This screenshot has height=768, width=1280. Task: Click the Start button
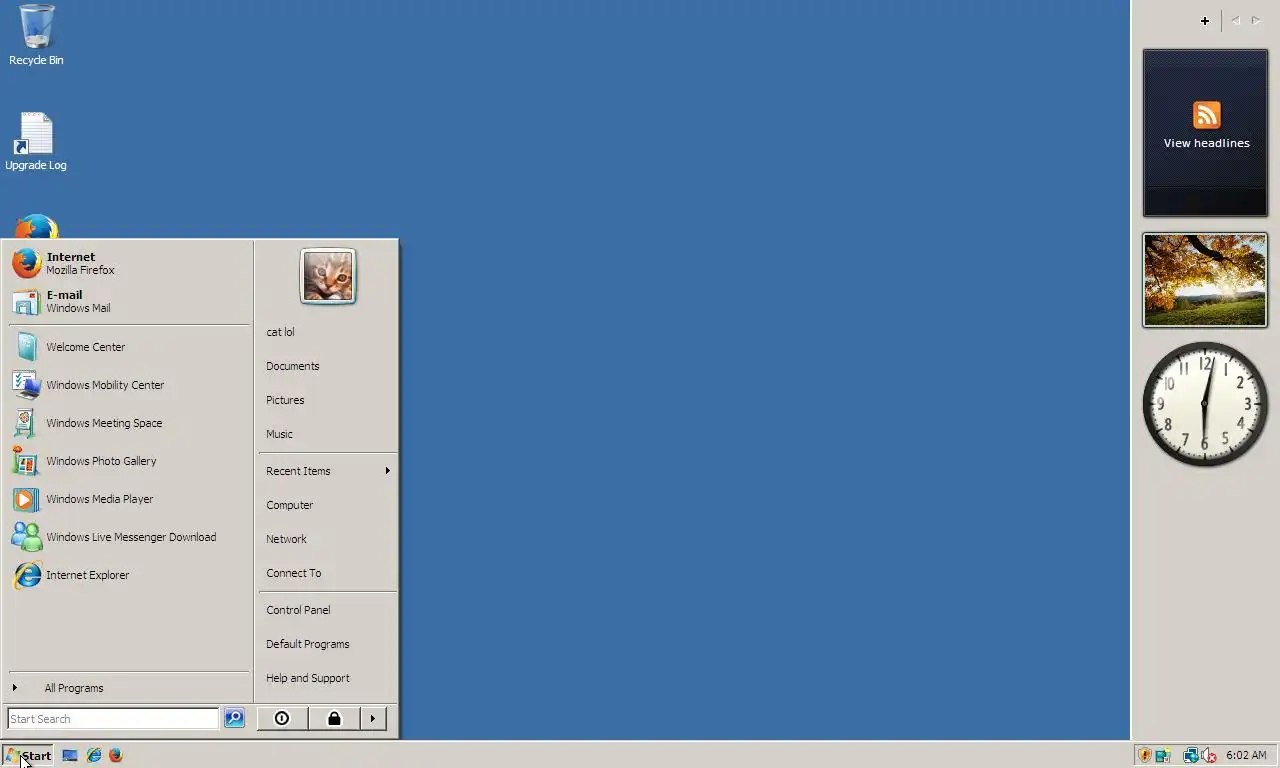coord(28,755)
